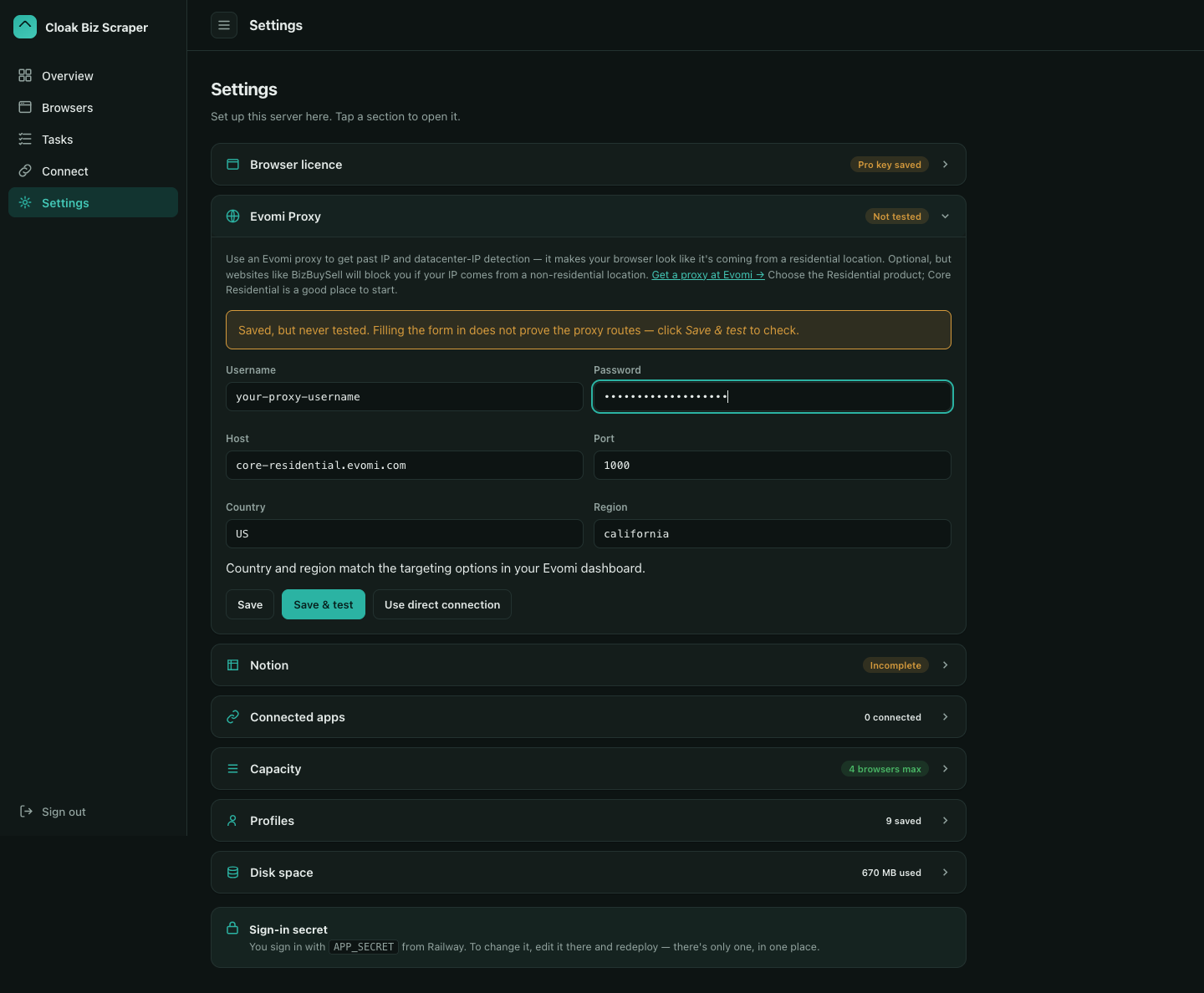Viewport: 1204px width, 993px height.
Task: Navigate to Connect in the sidebar
Action: (x=93, y=171)
